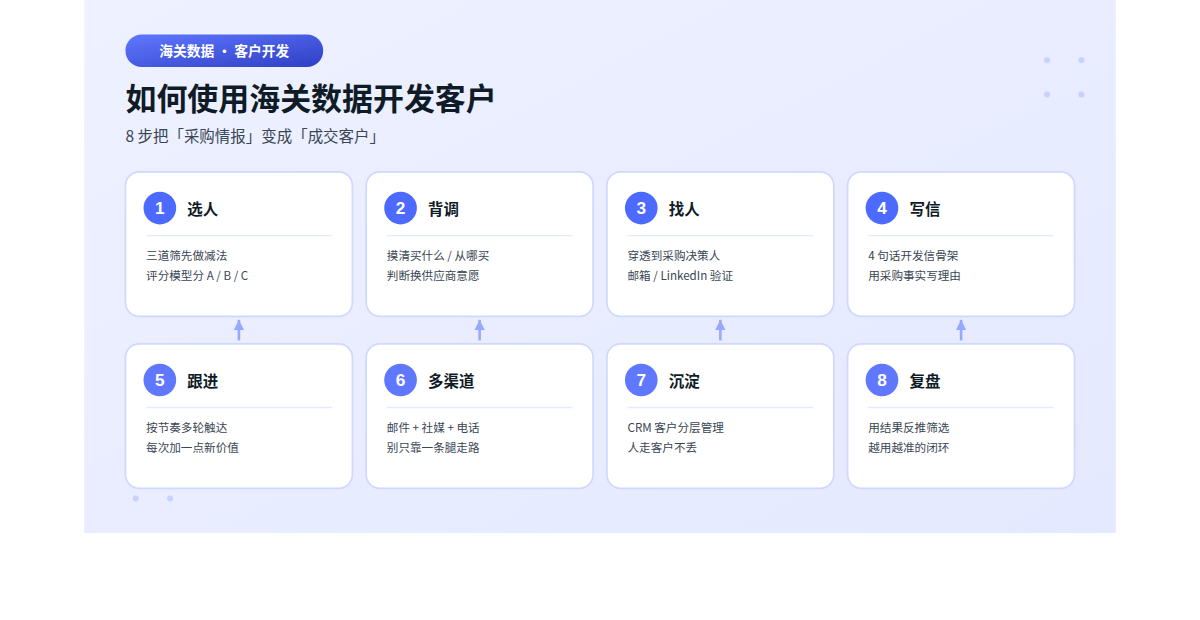
Task: Click the line 判断换供应商意愿
Action: pos(433,276)
